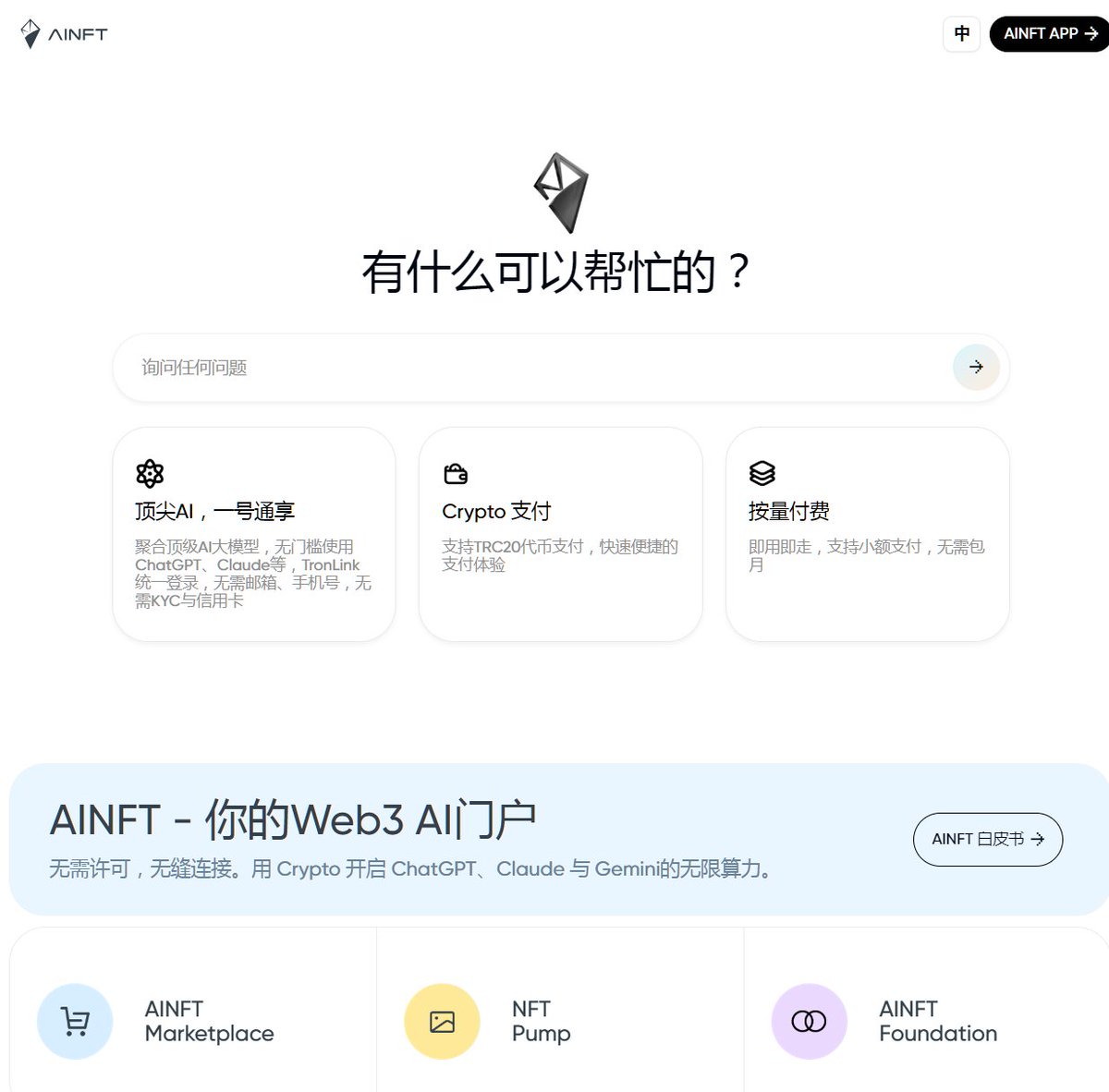Submit the question with arrow button

[x=976, y=368]
